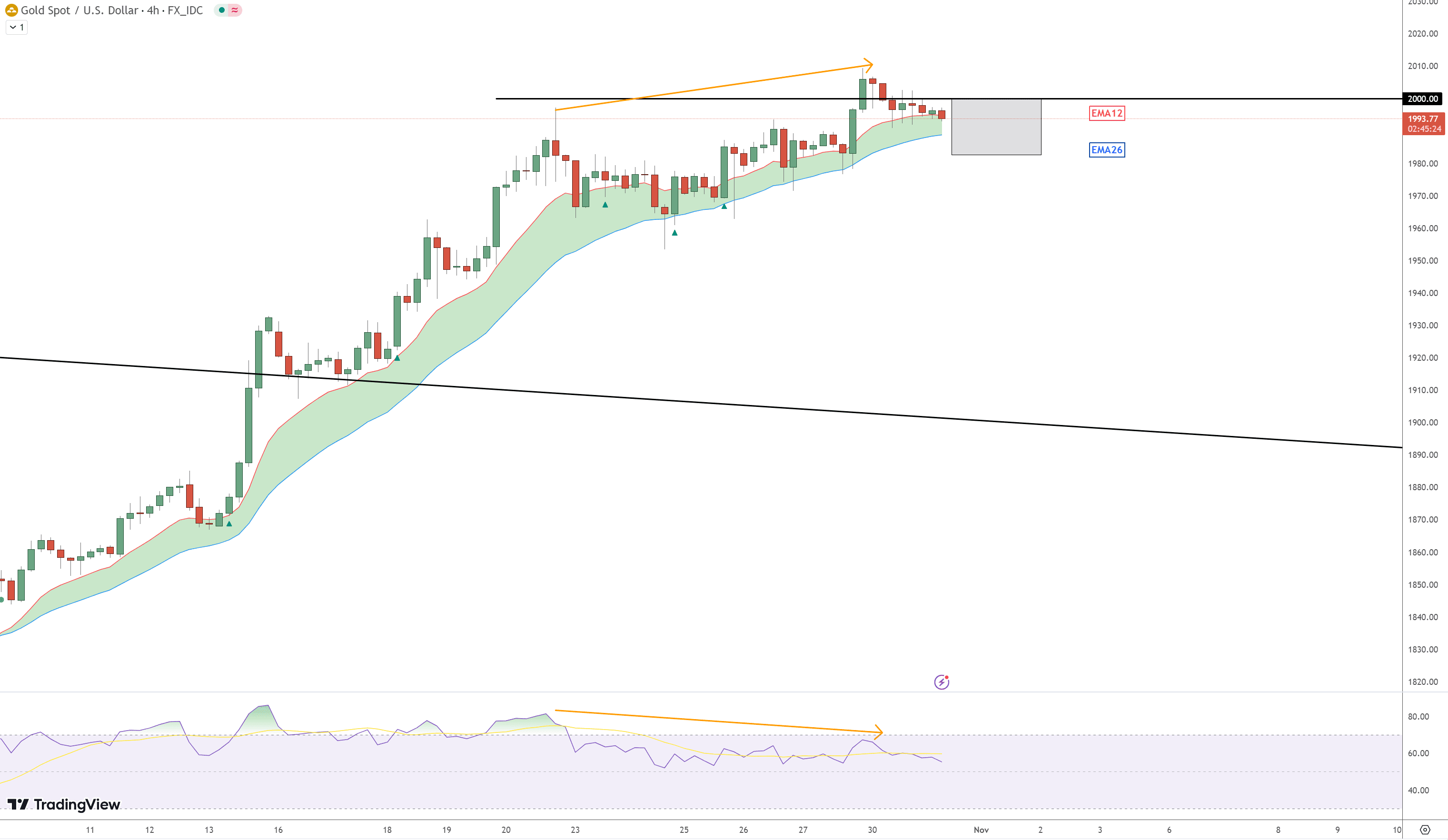Click the 2000.00 horizontal line price label
This screenshot has height=840, width=1448.
(1422, 99)
